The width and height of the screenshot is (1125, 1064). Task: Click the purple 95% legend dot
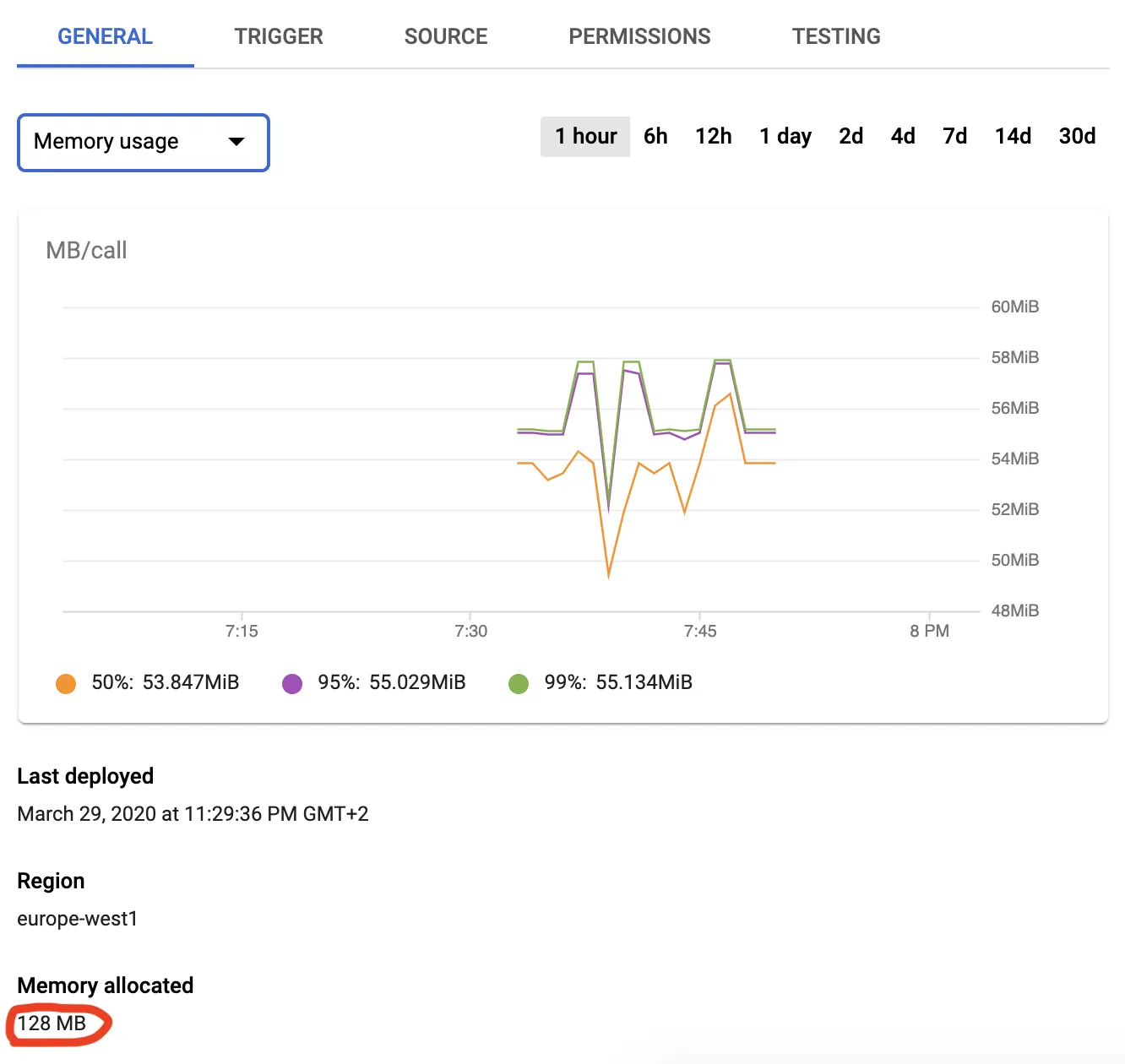pyautogui.click(x=292, y=683)
